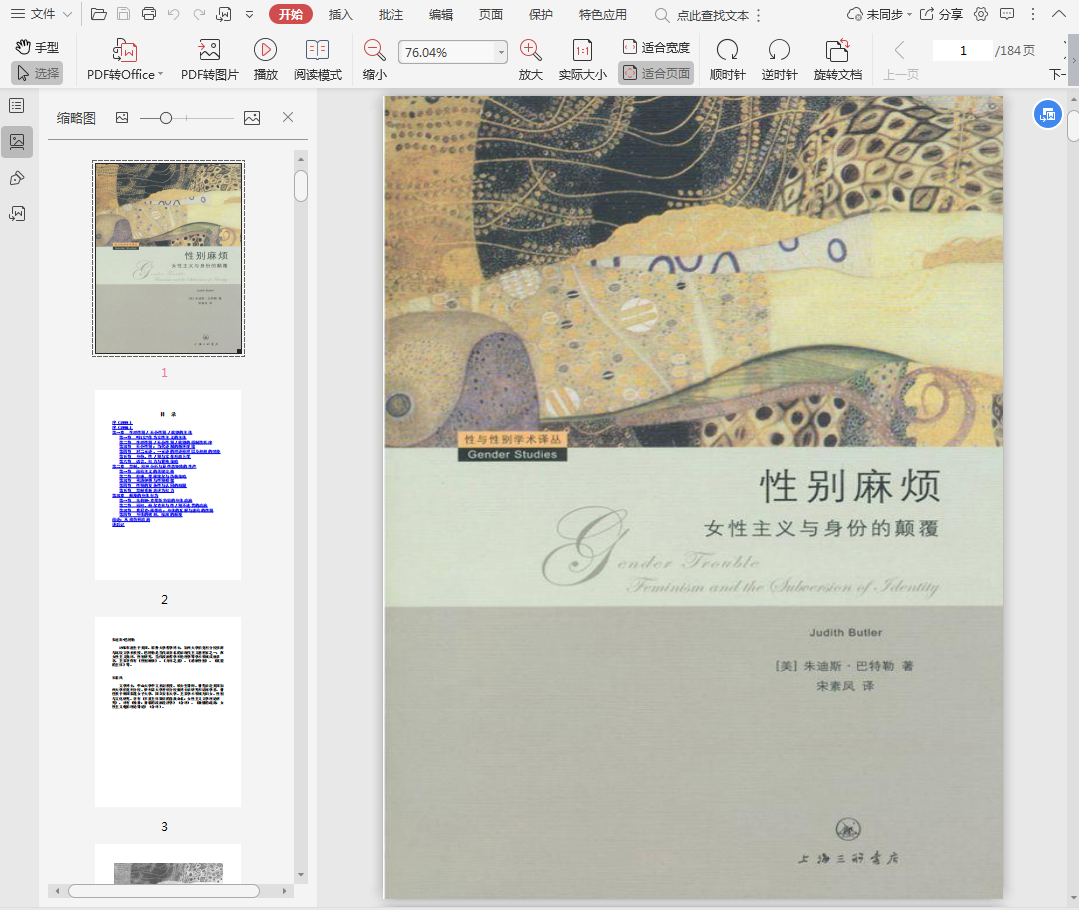The width and height of the screenshot is (1079, 910).
Task: Click 实际大小 actual size icon
Action: 582,50
